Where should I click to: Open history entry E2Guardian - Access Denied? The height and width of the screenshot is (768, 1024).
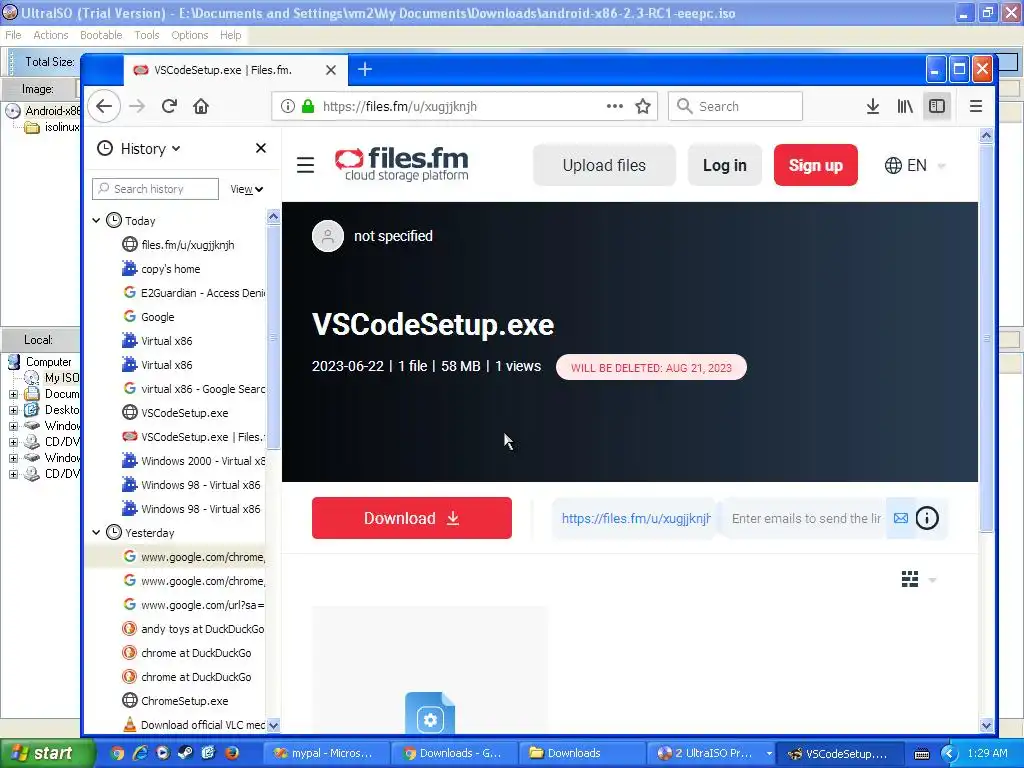coord(193,293)
